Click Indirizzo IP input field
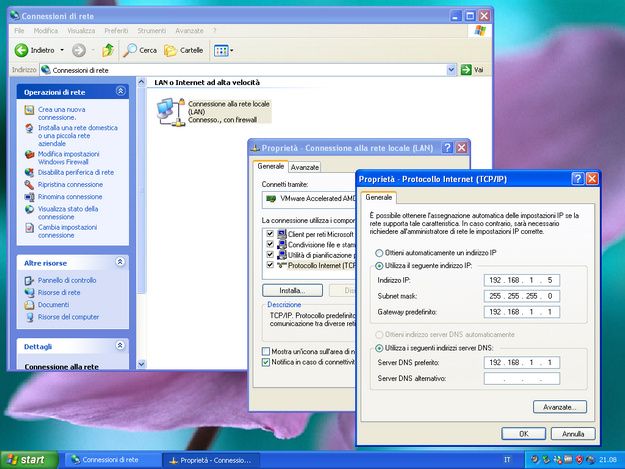Screen dimensions: 625x469 click(x=522, y=280)
